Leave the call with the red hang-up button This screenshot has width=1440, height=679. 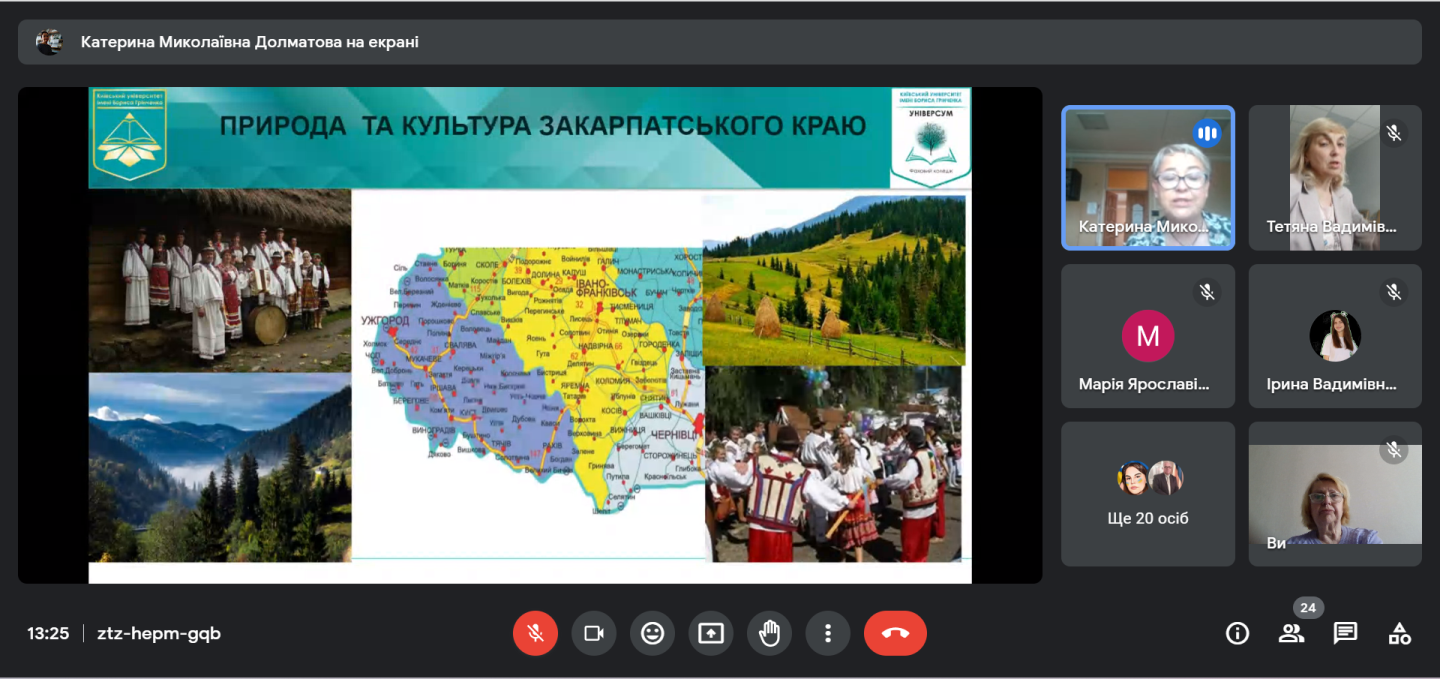click(895, 633)
